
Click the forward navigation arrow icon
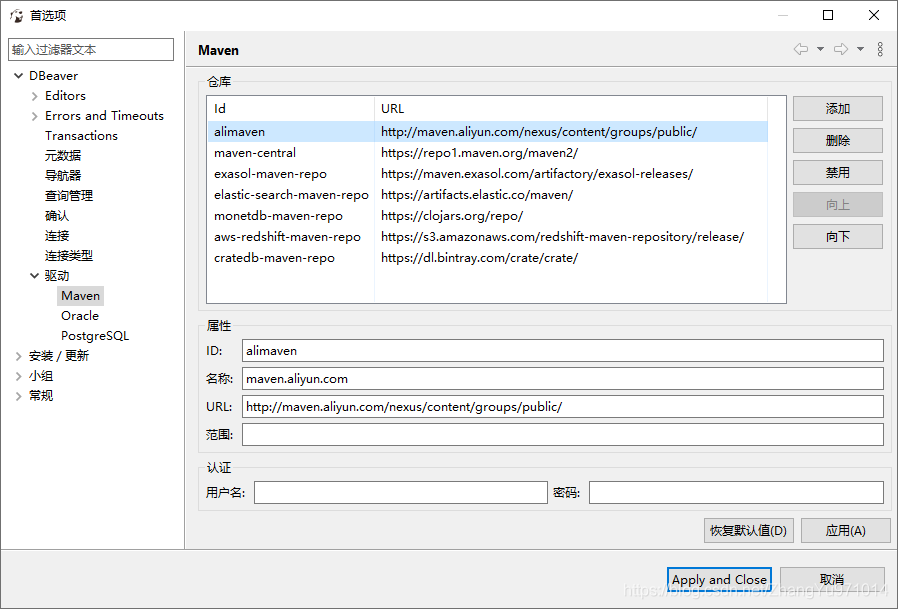(840, 50)
